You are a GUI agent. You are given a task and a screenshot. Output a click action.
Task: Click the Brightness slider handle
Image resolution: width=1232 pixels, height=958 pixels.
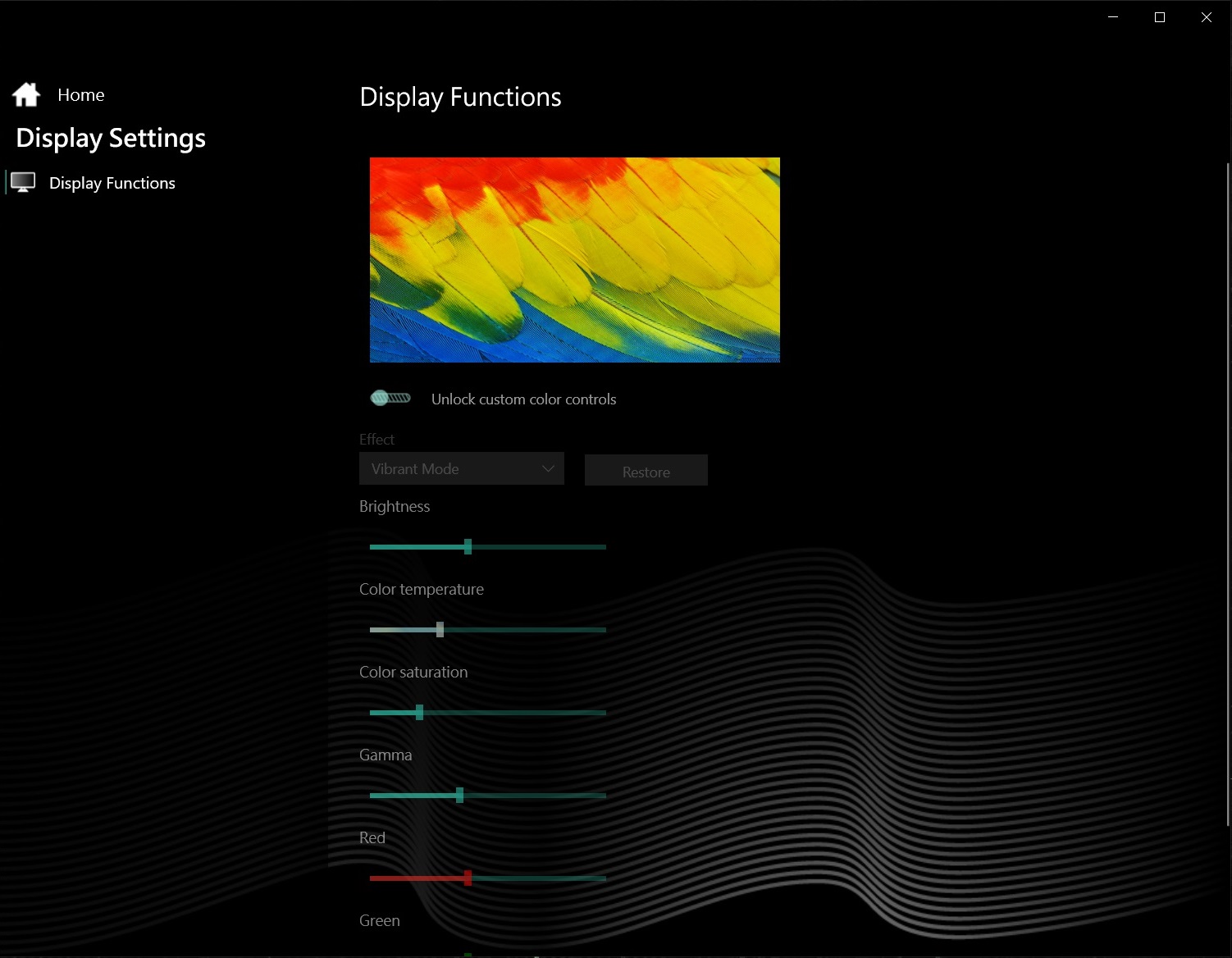tap(468, 546)
